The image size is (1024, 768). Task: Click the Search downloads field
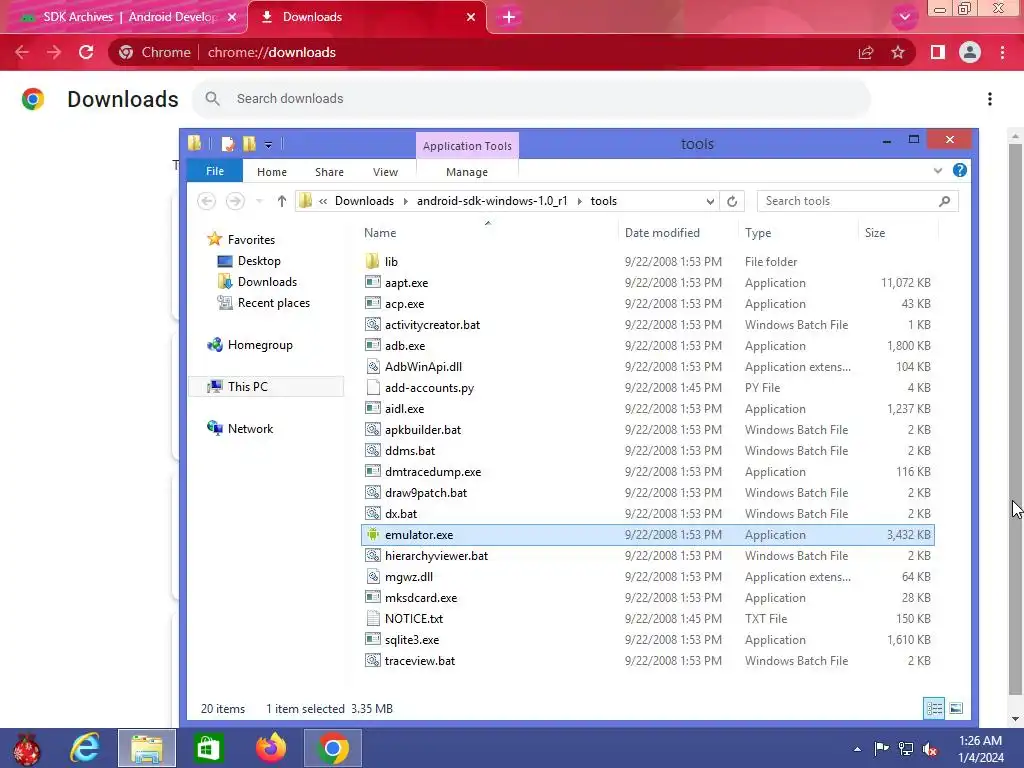pyautogui.click(x=532, y=99)
